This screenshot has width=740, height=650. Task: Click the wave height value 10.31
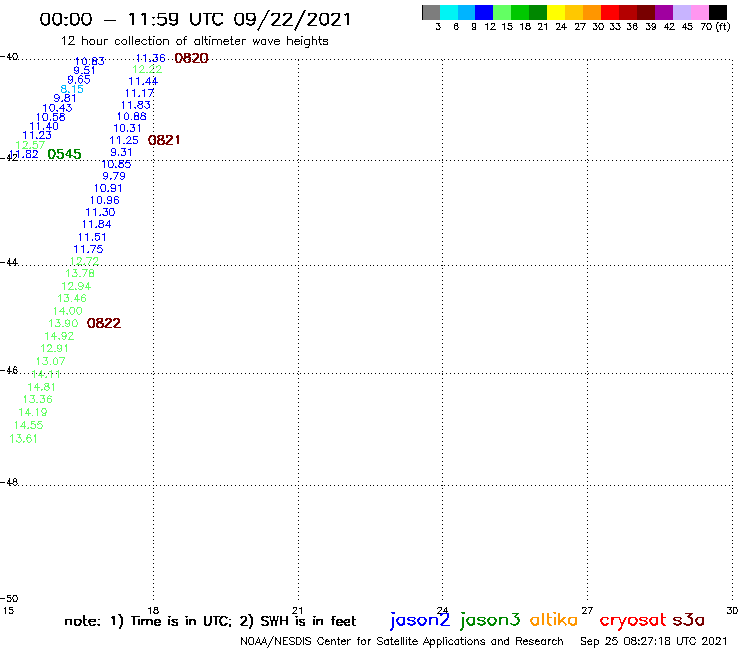[x=127, y=128]
